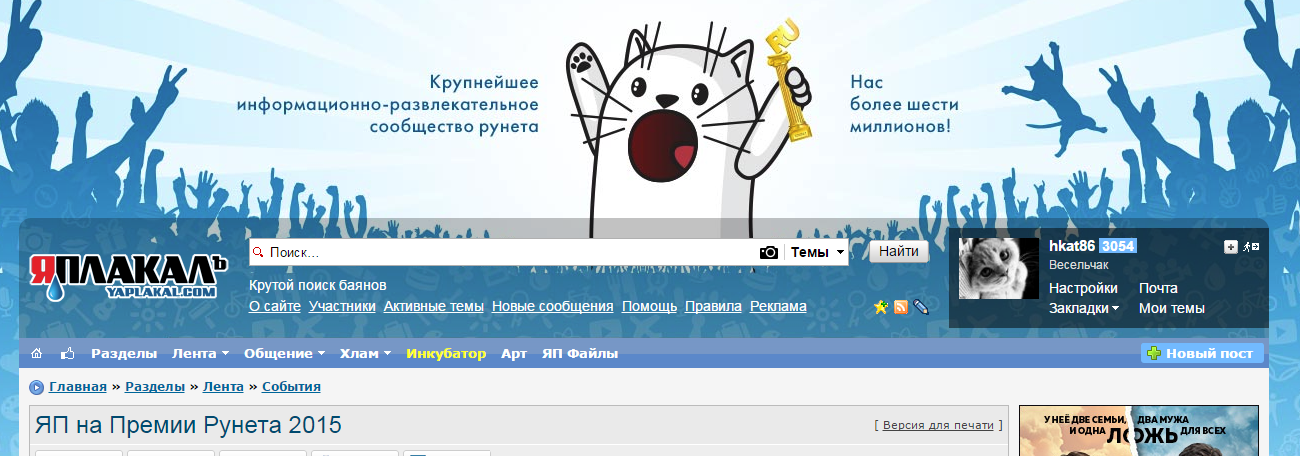Open Почта in the user panel
1300x456 pixels.
pyautogui.click(x=1158, y=288)
